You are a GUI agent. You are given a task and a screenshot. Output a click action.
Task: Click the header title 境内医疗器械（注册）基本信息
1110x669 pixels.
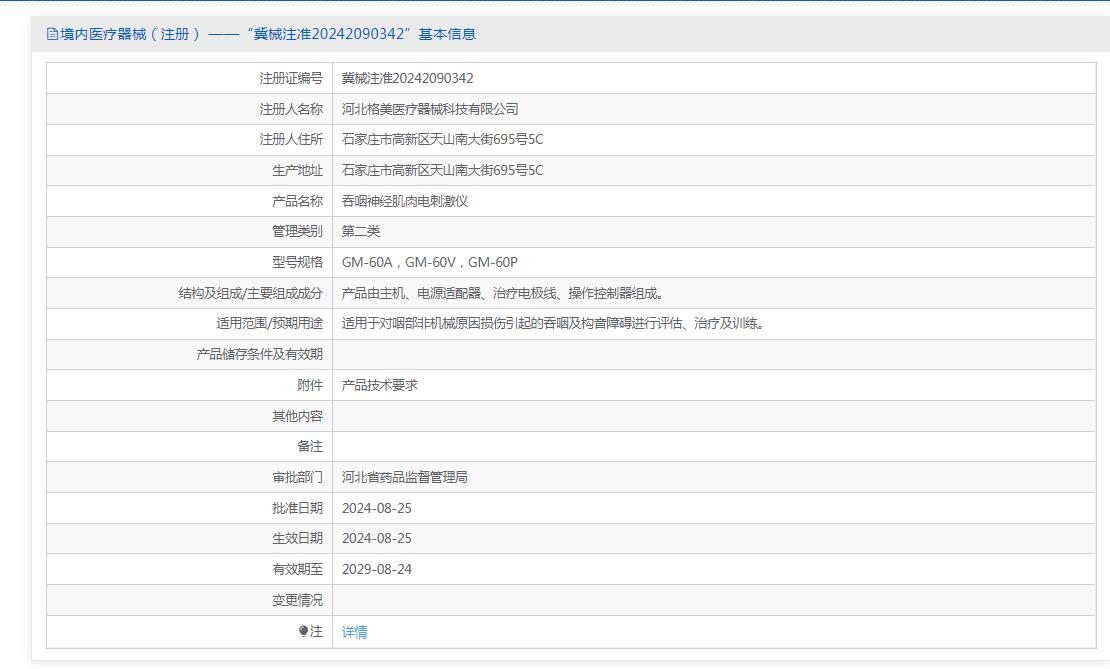(x=268, y=34)
